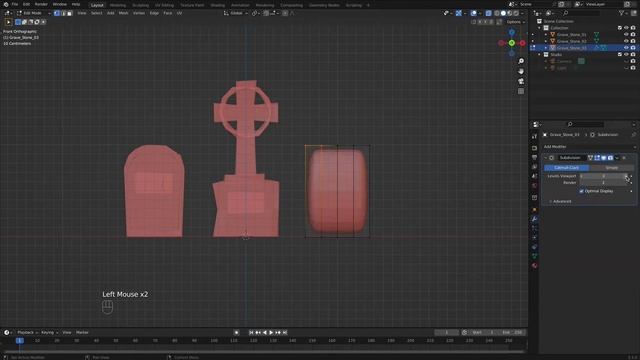
Task: Open the UV menu
Action: tap(179, 13)
